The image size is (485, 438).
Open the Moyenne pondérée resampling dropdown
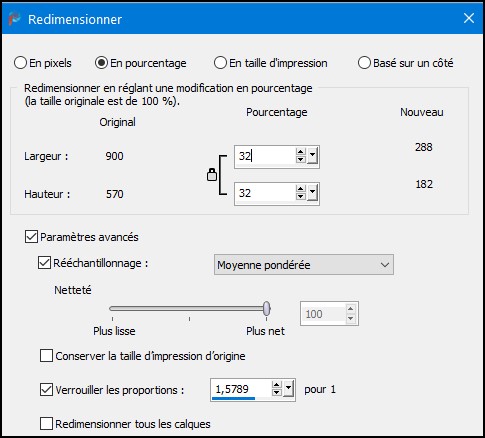pos(304,265)
